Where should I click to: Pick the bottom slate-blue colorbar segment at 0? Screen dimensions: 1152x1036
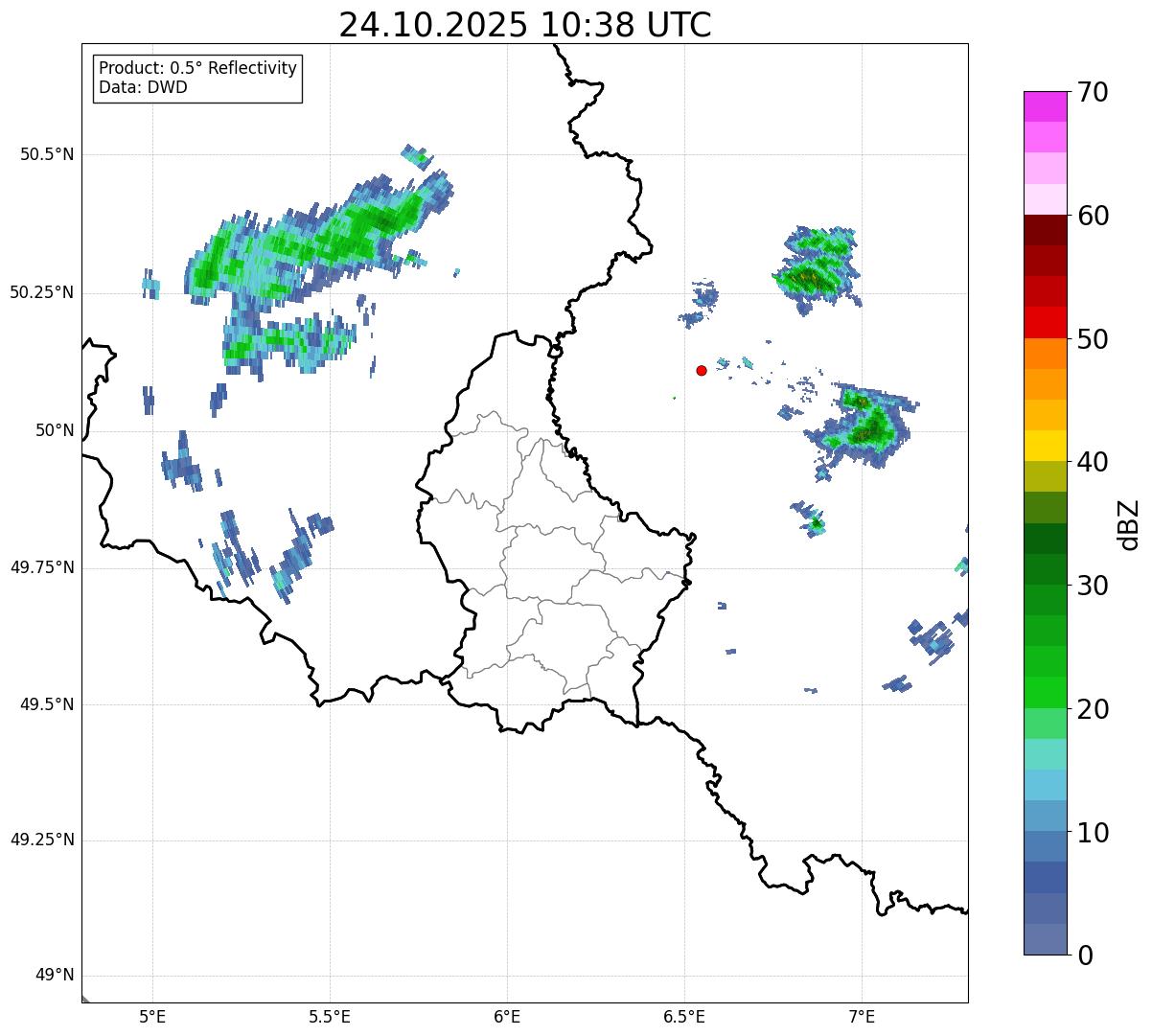(1045, 939)
